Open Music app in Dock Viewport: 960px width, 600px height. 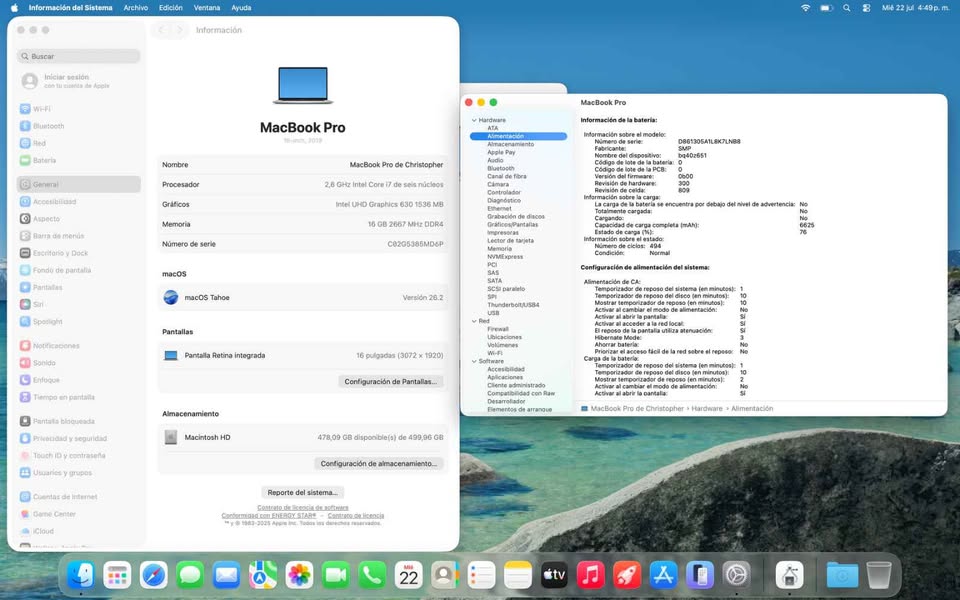[x=591, y=575]
